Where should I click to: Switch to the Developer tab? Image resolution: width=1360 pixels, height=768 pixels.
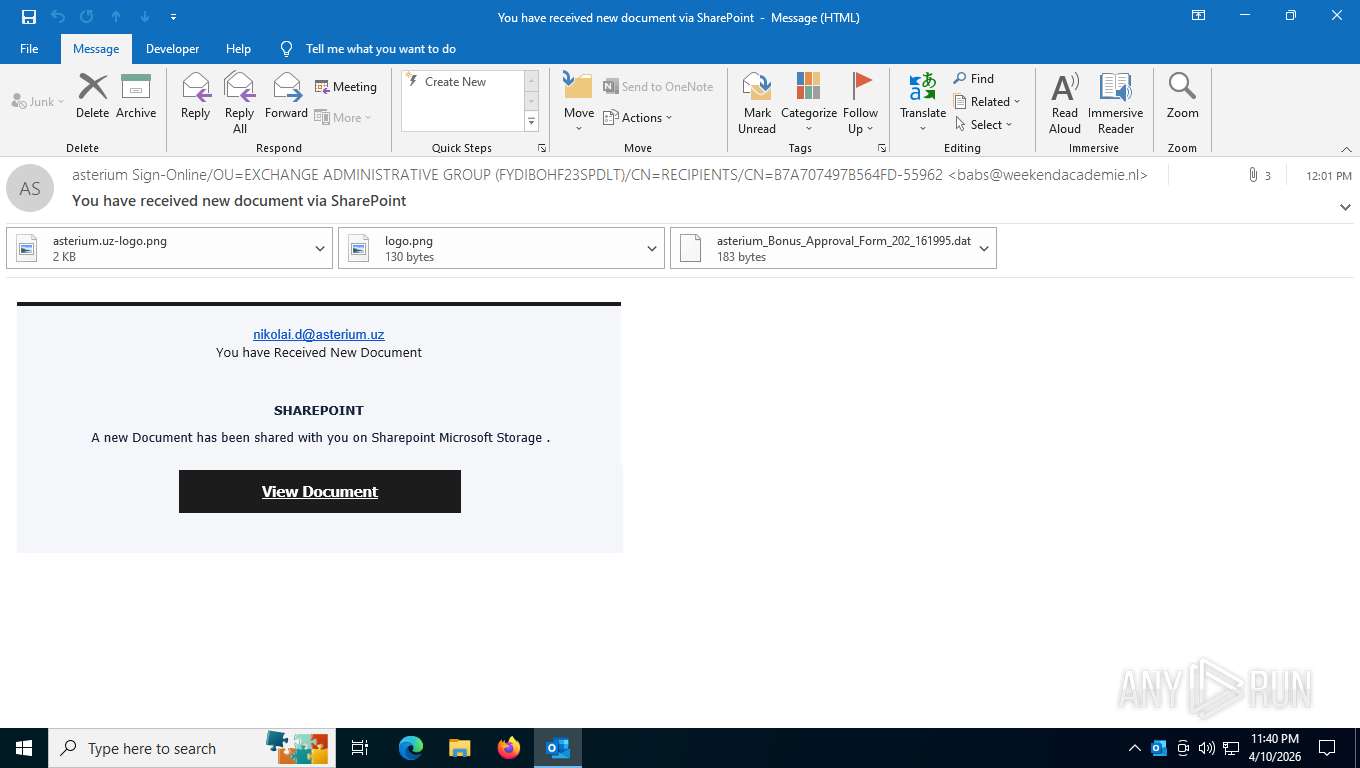click(x=172, y=48)
